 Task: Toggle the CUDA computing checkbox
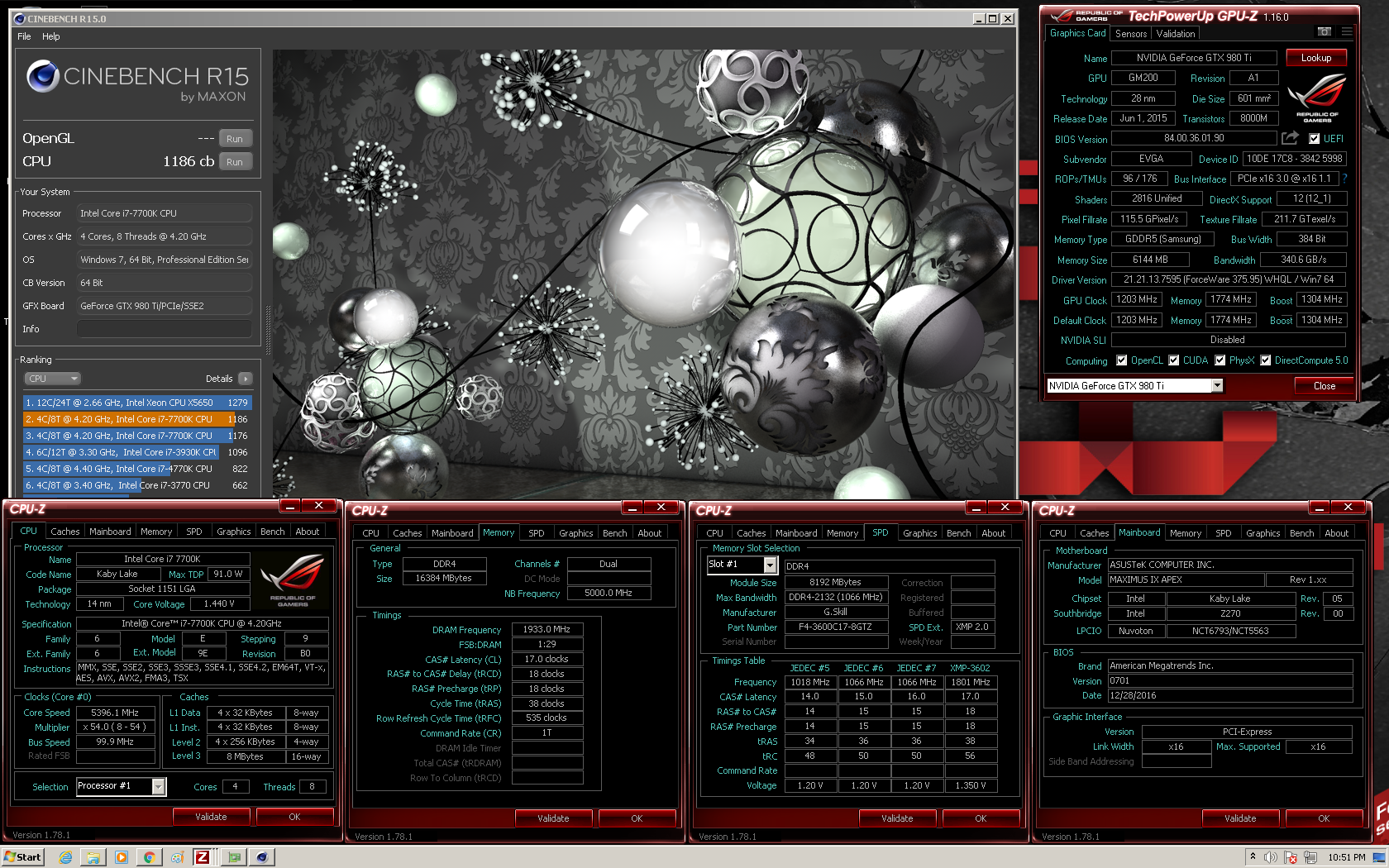[1174, 360]
